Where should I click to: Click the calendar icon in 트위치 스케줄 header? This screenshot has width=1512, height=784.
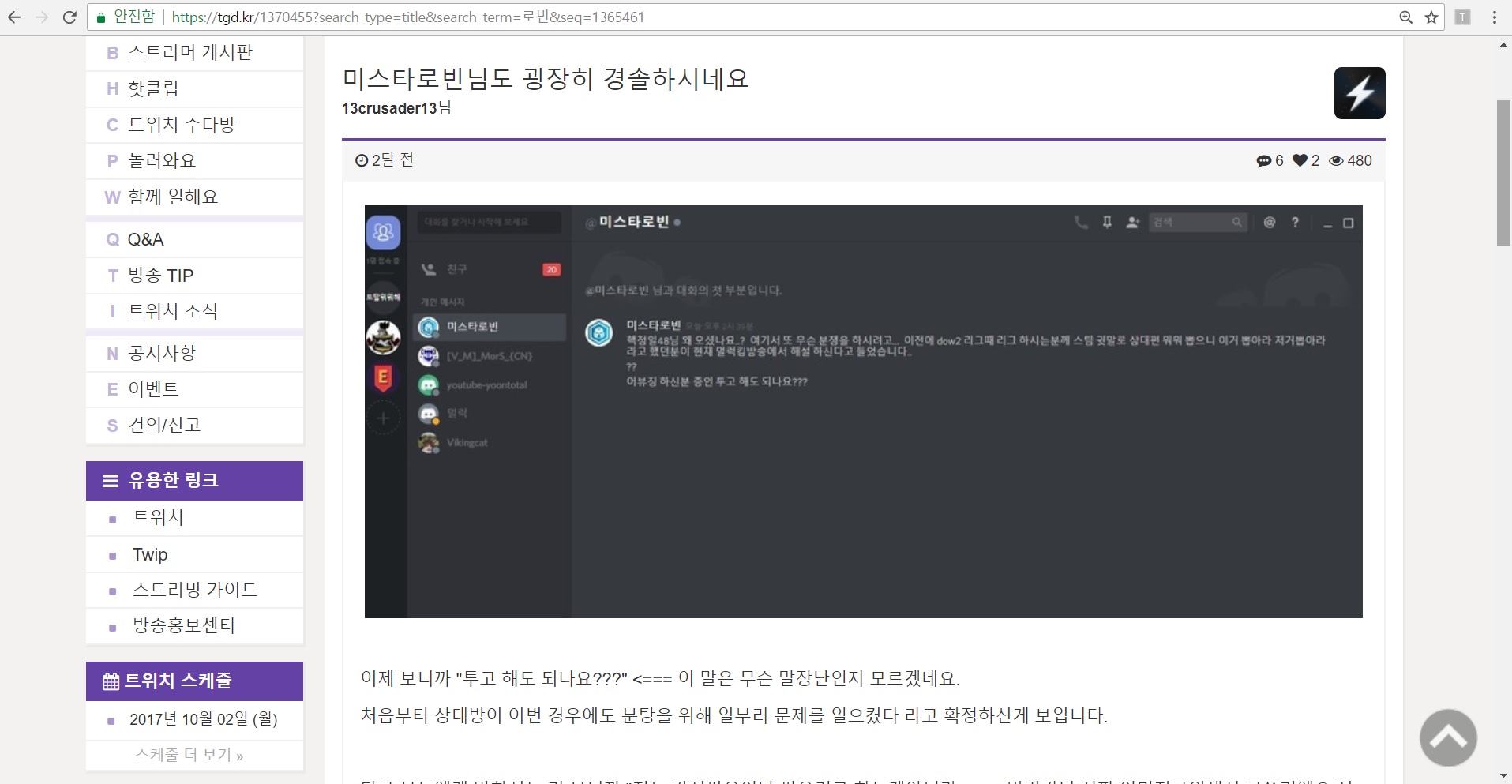[x=111, y=681]
